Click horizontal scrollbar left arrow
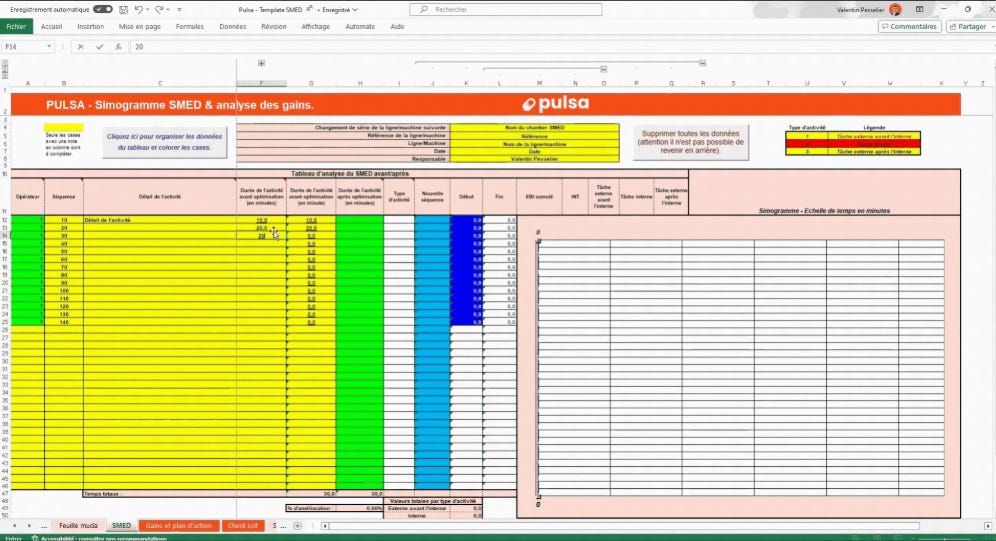This screenshot has height=541, width=996. [325, 526]
